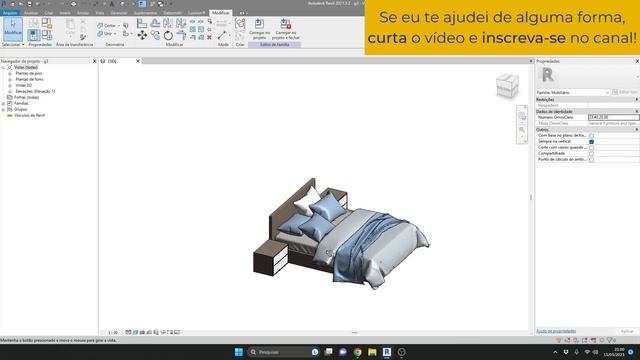The width and height of the screenshot is (640, 360).
Task: Expand the Famílias tree node
Action: pos(4,104)
